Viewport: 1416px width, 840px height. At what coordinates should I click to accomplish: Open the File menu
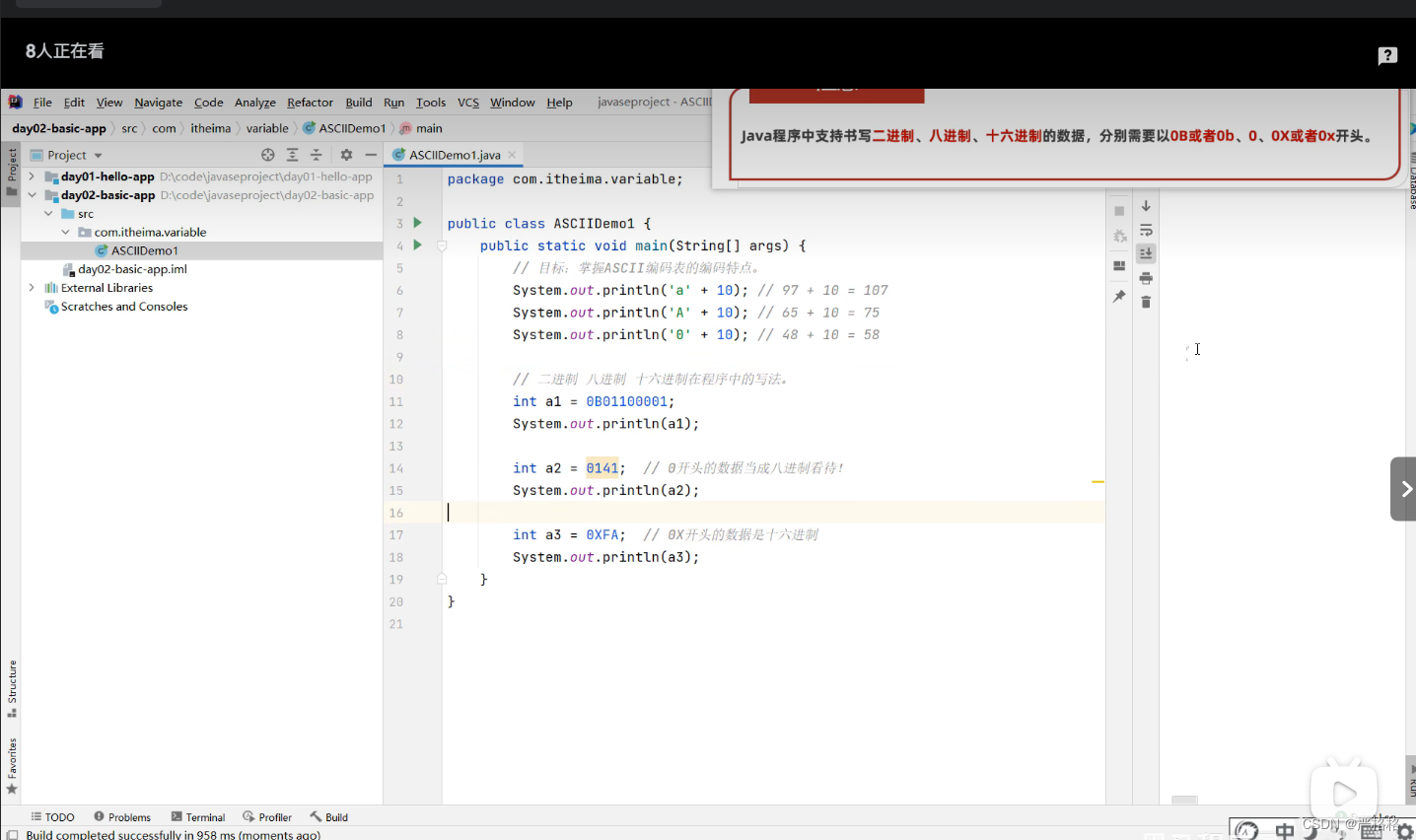(x=42, y=103)
